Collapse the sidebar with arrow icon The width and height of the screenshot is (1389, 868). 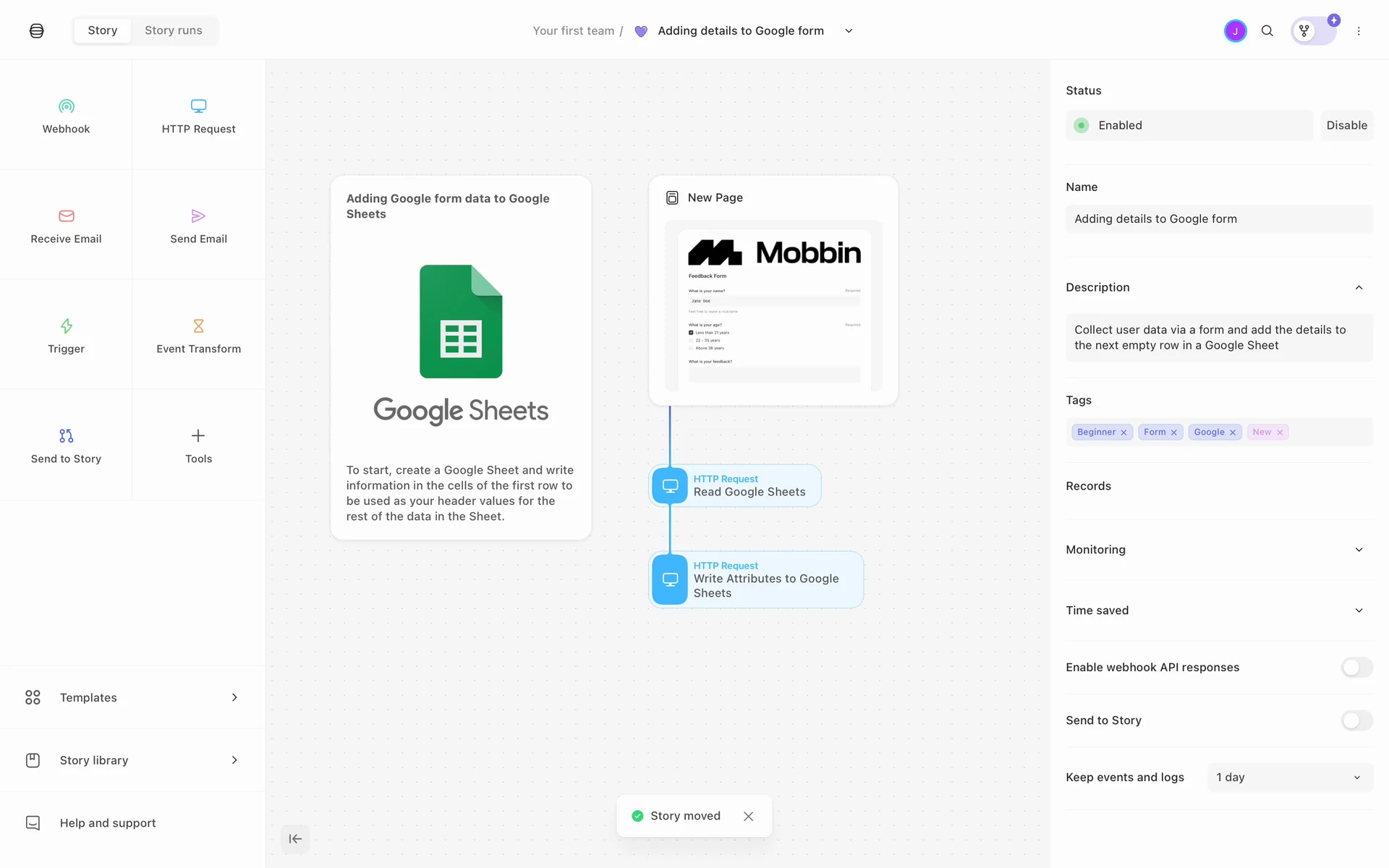tap(295, 839)
